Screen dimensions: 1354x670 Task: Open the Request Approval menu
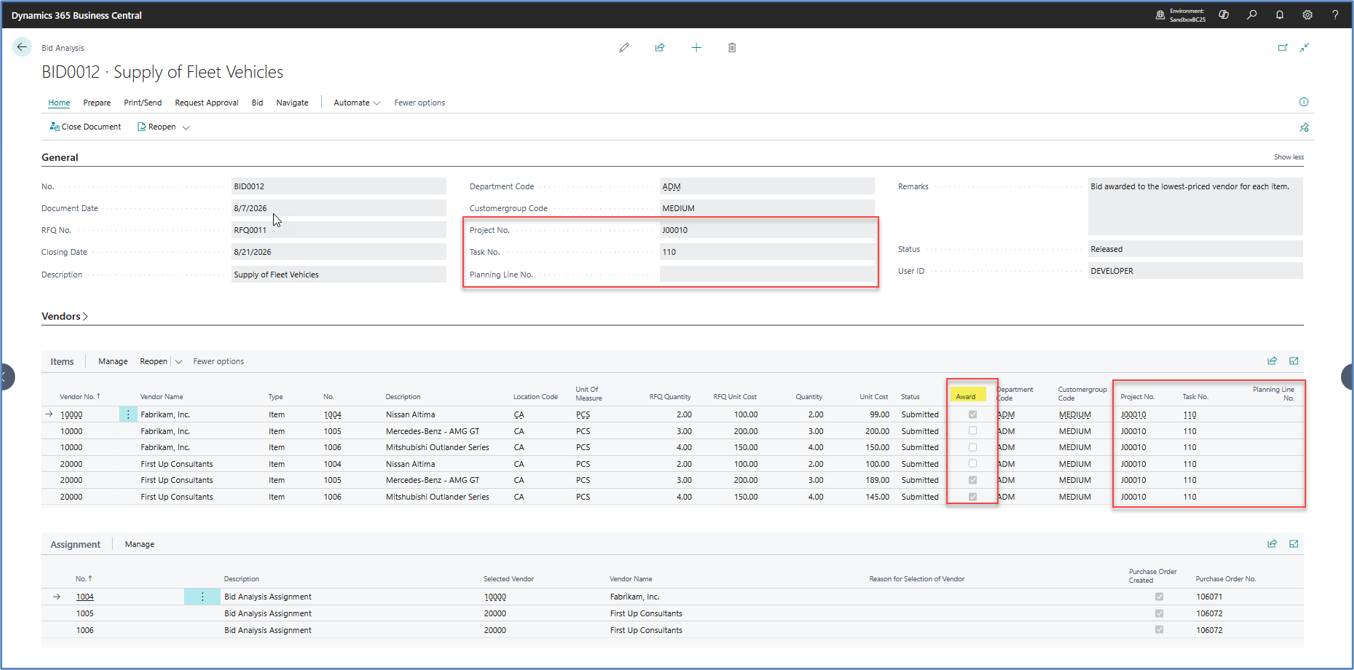(x=206, y=102)
